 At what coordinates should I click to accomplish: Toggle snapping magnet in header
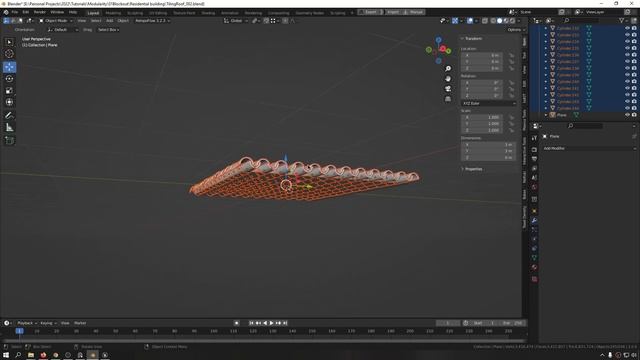[267, 20]
